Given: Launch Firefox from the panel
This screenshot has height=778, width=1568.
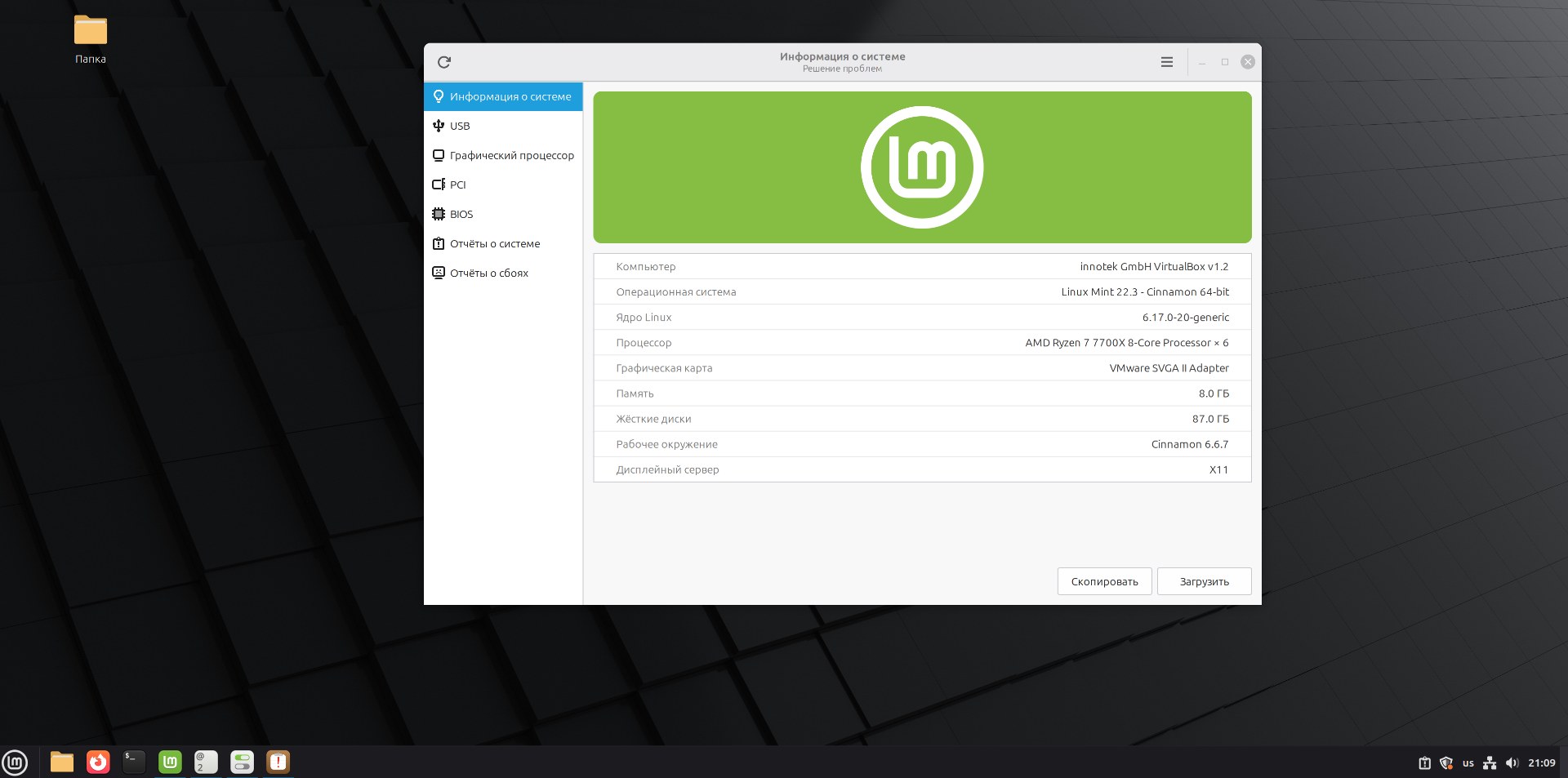Looking at the screenshot, I should 98,762.
